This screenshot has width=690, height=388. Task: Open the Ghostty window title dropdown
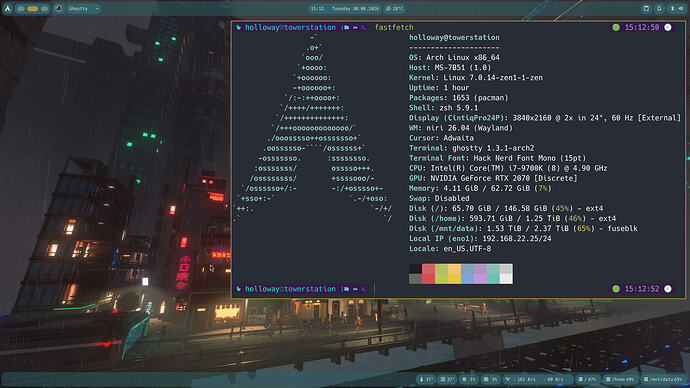tap(84, 8)
